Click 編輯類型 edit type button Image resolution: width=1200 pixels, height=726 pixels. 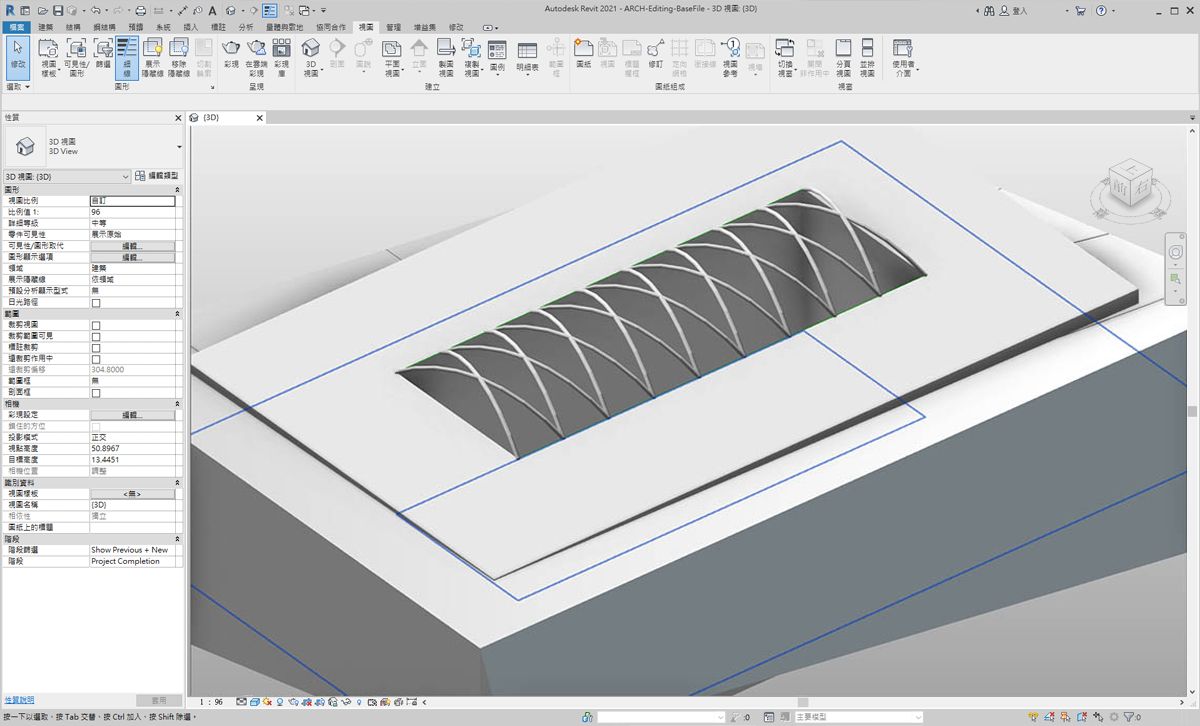tap(157, 176)
